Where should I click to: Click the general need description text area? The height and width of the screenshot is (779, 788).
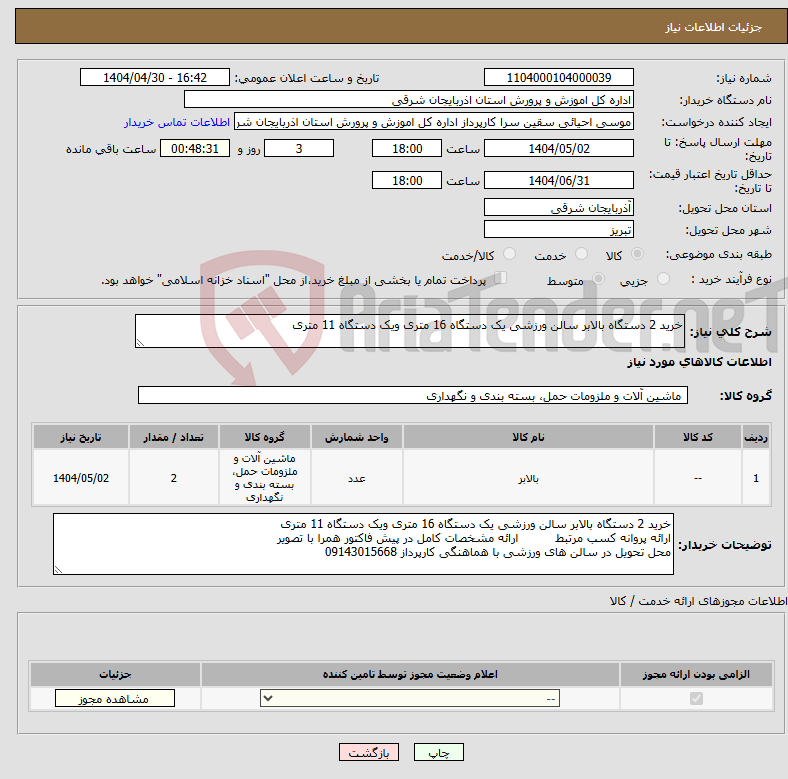tap(410, 331)
